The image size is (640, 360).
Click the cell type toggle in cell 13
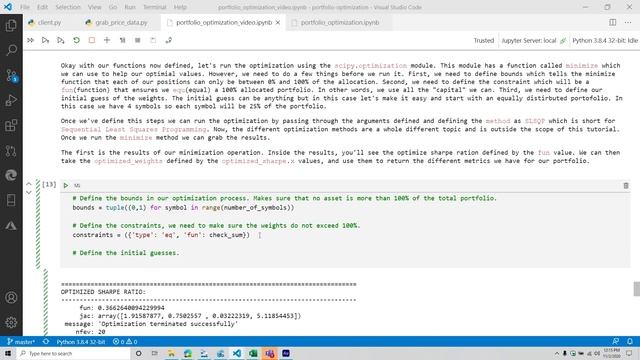[77, 186]
